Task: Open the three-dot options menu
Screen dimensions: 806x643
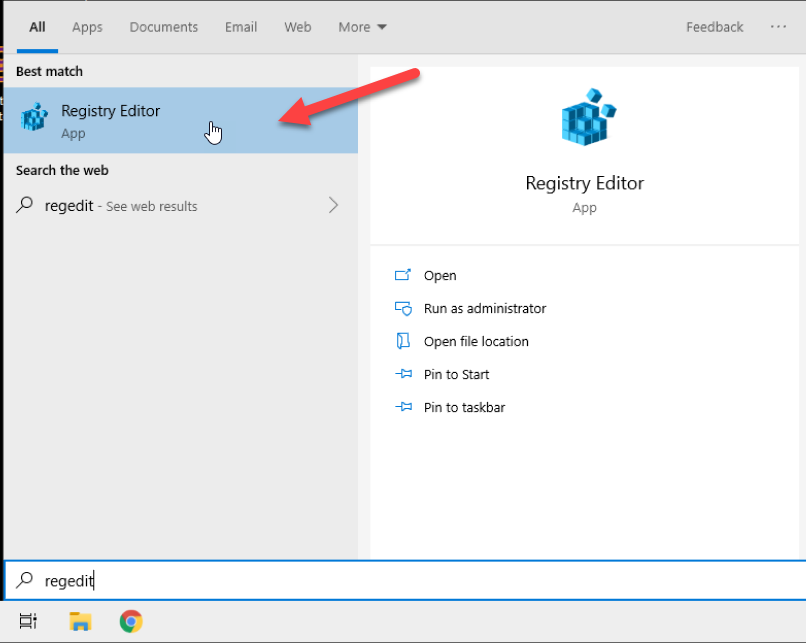Action: (x=778, y=27)
